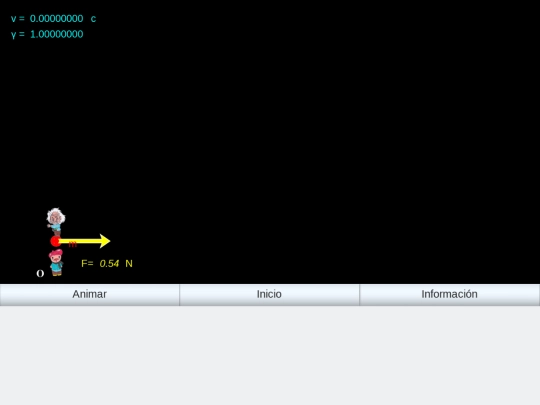Viewport: 540px width, 405px height.
Task: Click the F= force label
Action: (x=87, y=264)
